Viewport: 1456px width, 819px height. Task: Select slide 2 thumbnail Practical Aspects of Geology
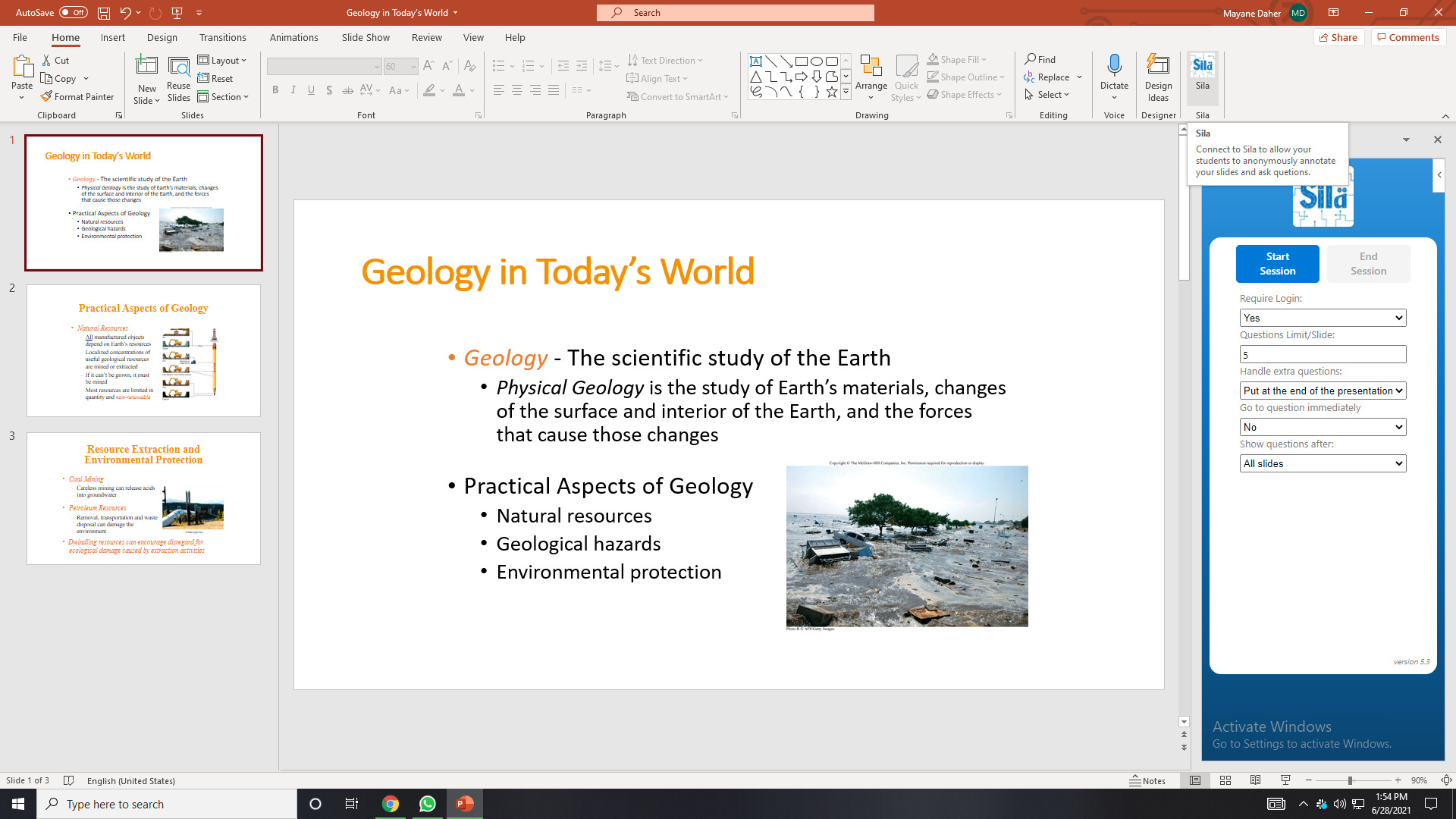tap(143, 350)
